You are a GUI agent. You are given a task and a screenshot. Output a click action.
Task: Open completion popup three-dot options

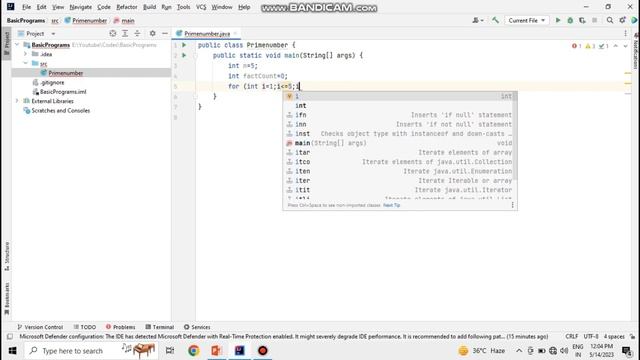click(x=513, y=205)
